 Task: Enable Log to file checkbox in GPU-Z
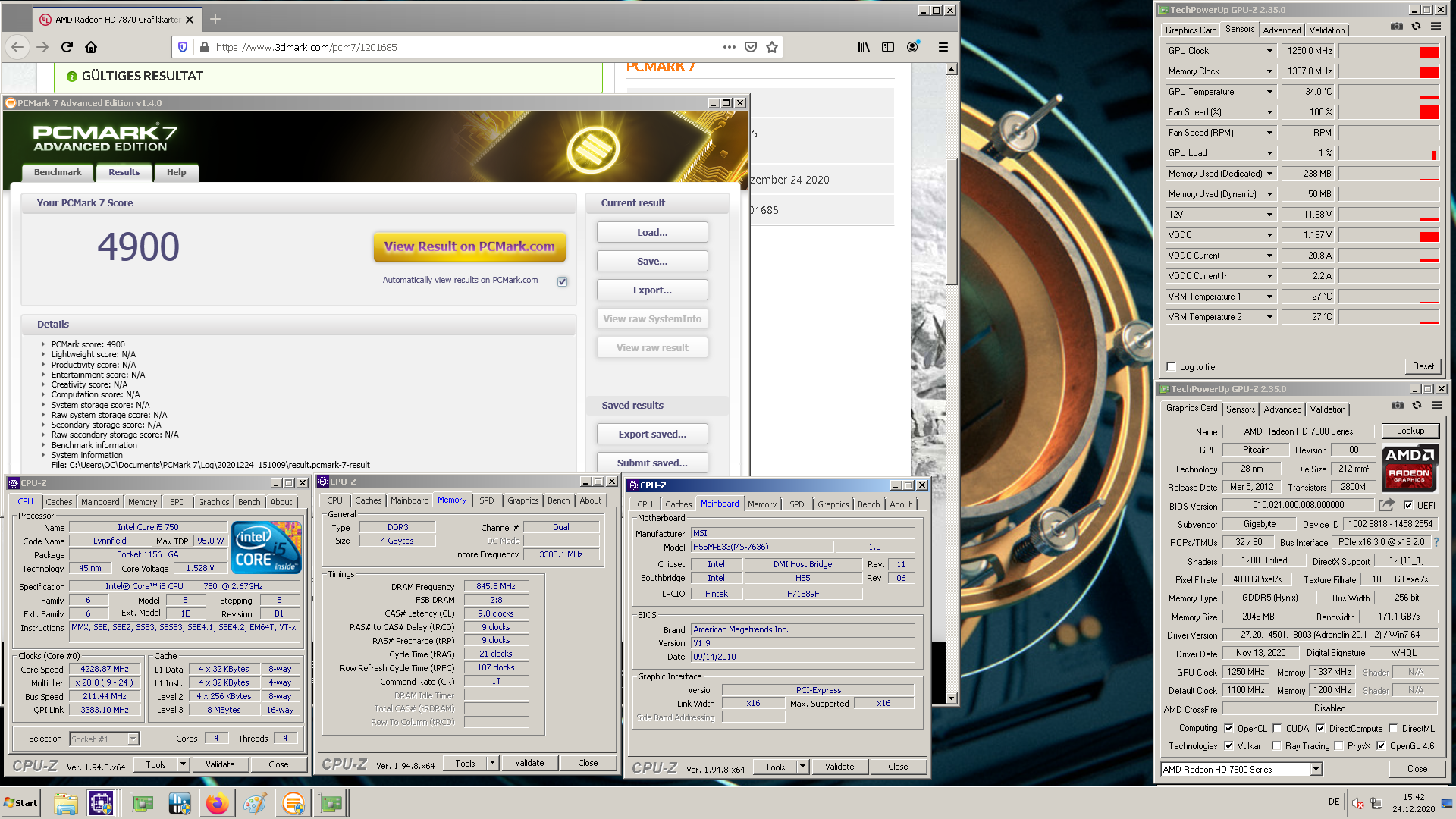1171,366
